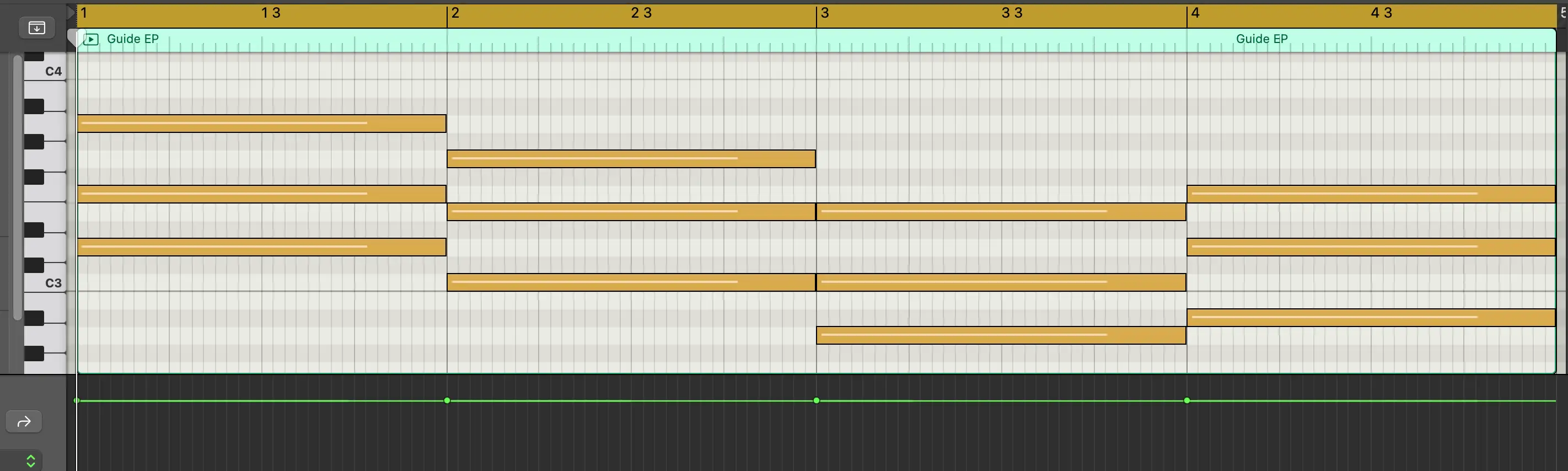
Task: Open the green up/down chevron parameter menu
Action: 30,461
